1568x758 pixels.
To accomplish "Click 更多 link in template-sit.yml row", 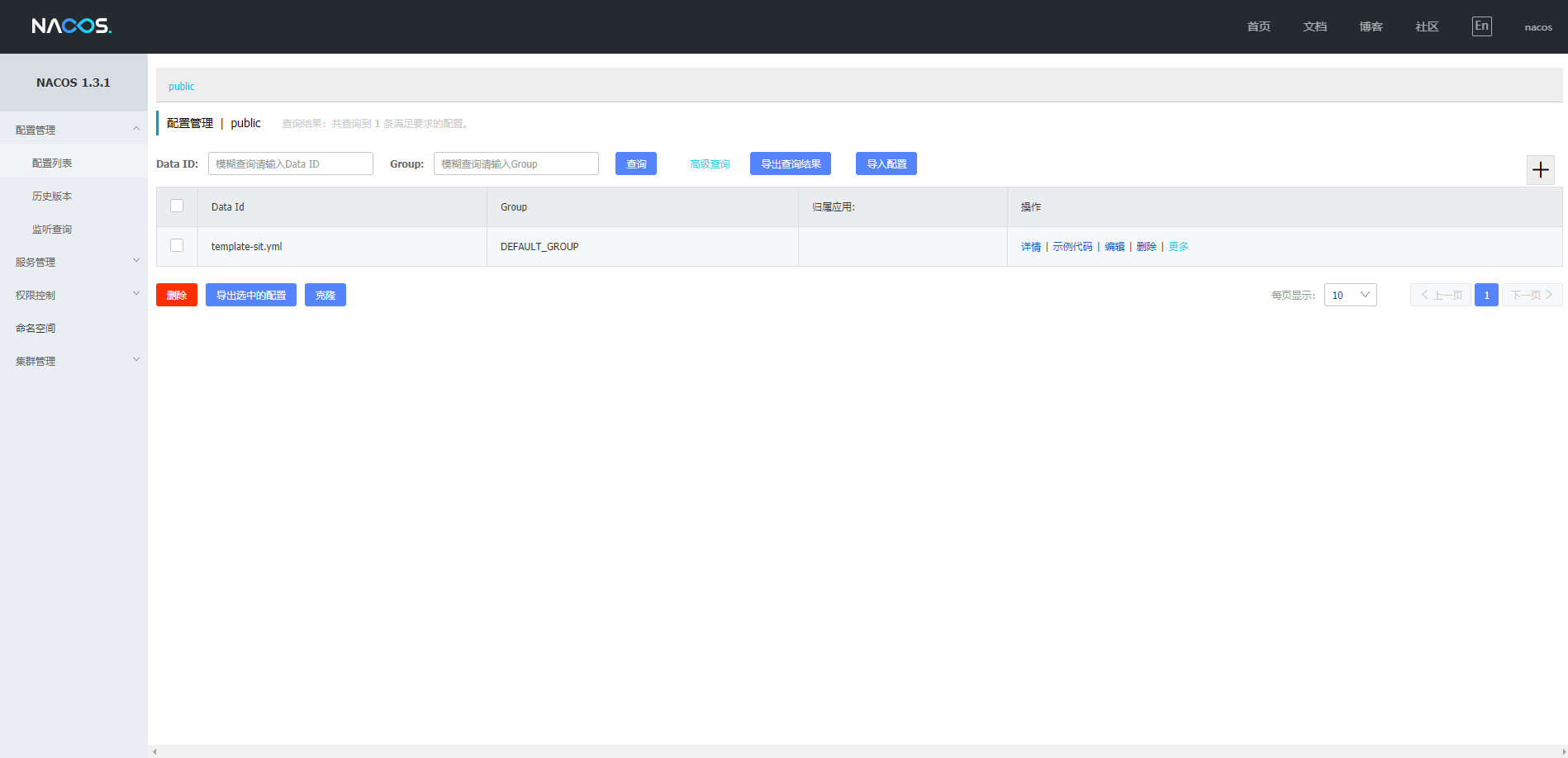I will [1178, 247].
